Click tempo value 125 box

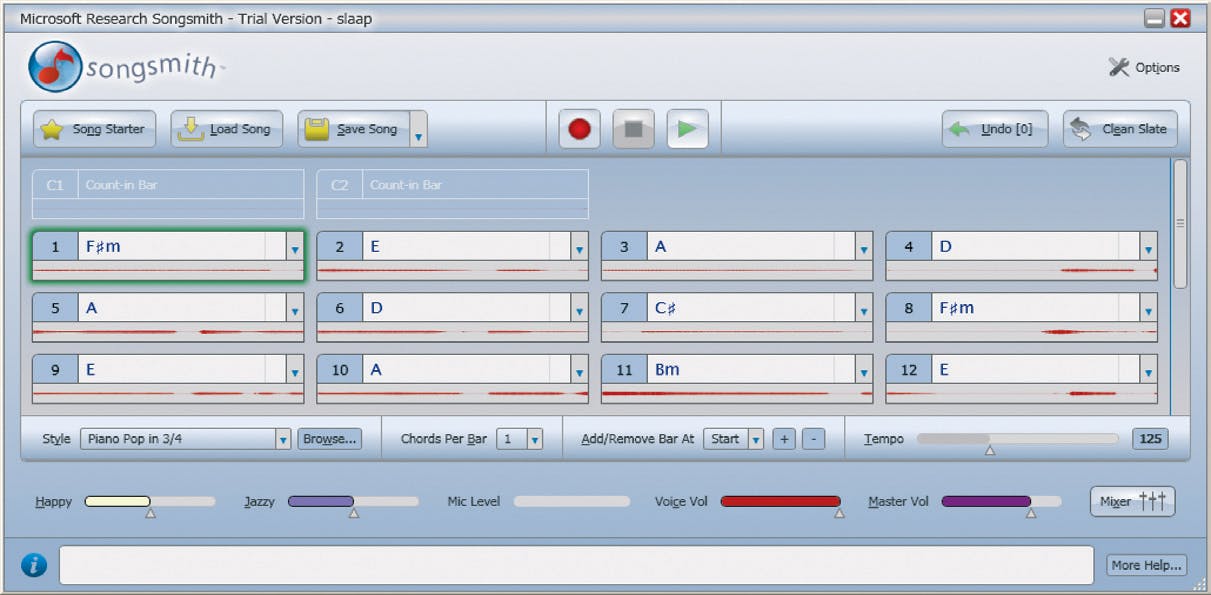[1150, 439]
